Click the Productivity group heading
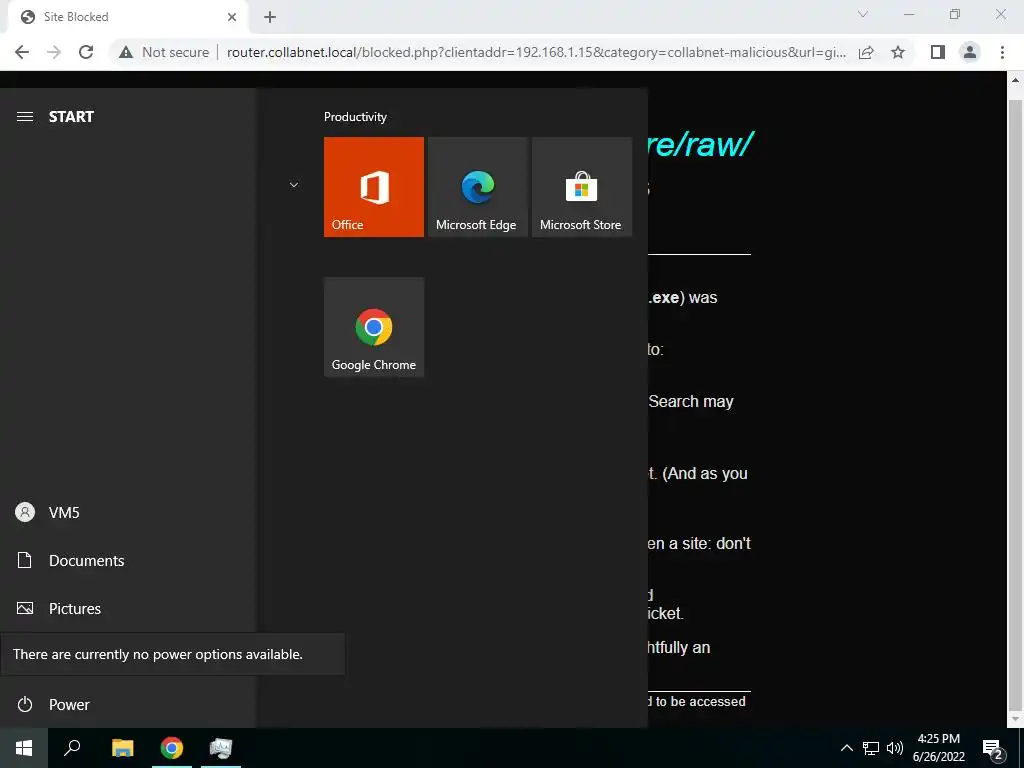Screen dimensions: 1024x768 [x=355, y=117]
